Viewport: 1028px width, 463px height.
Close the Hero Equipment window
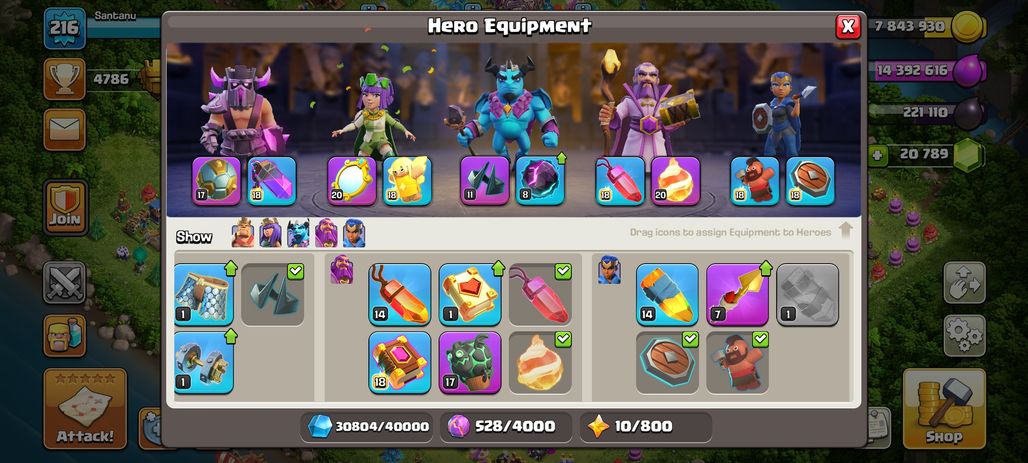tap(848, 26)
